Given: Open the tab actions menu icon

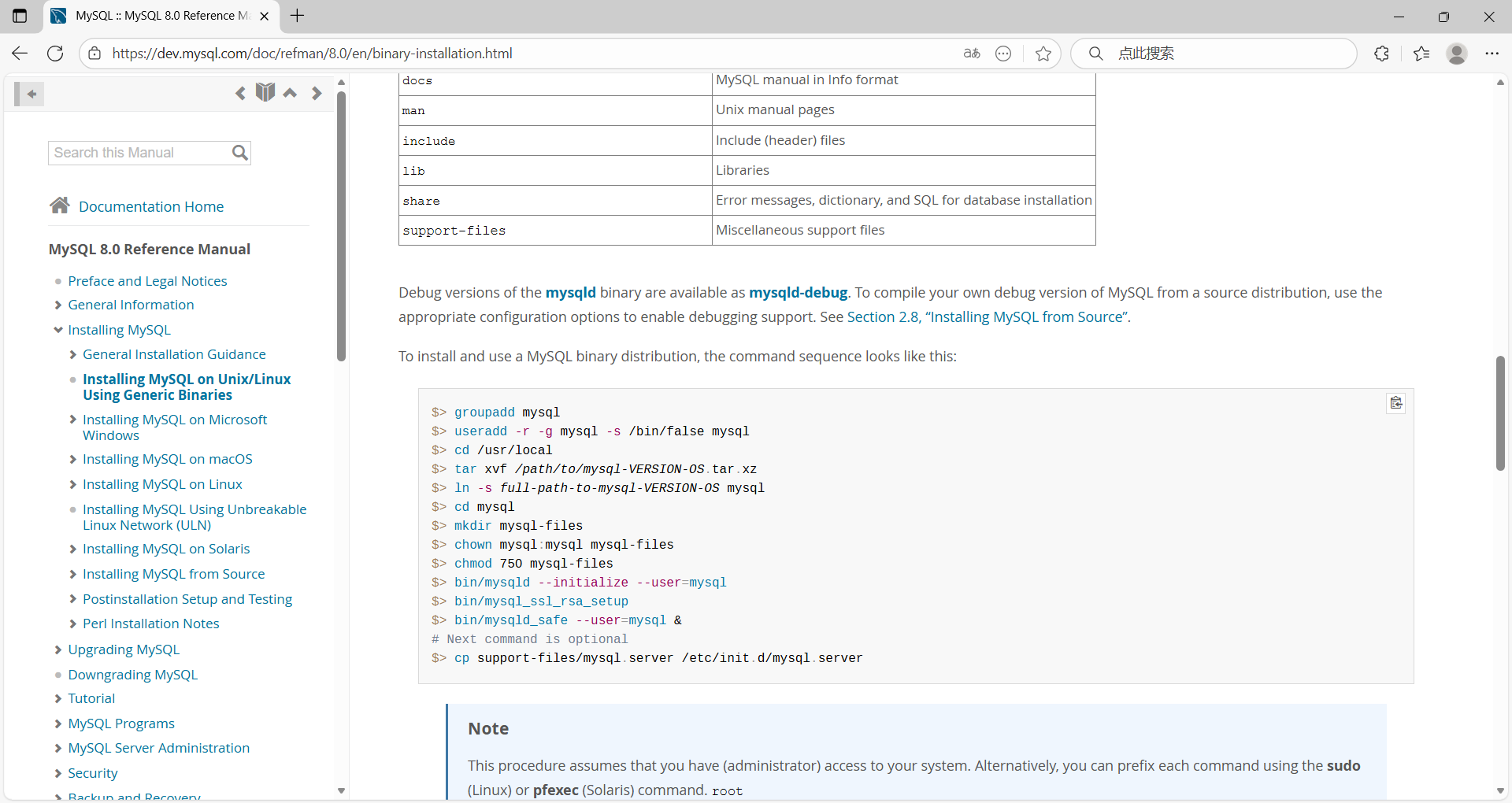Looking at the screenshot, I should coord(20,16).
